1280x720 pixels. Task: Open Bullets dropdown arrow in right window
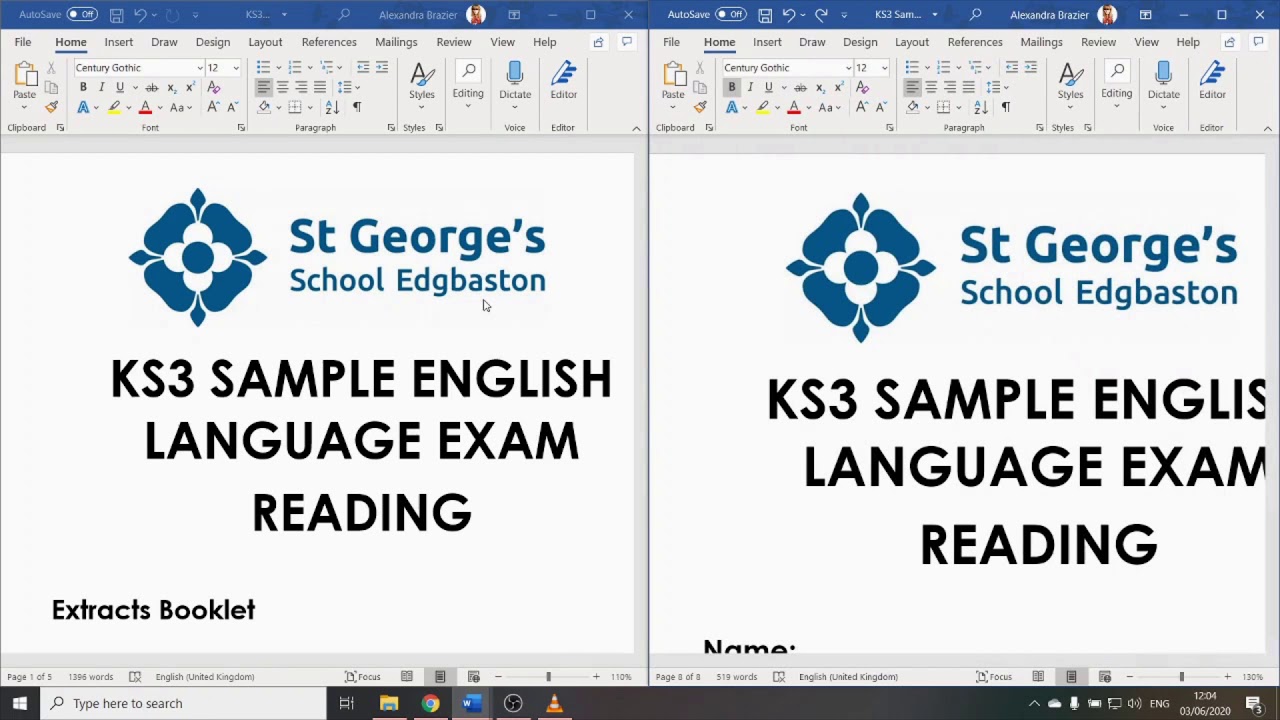click(x=927, y=68)
